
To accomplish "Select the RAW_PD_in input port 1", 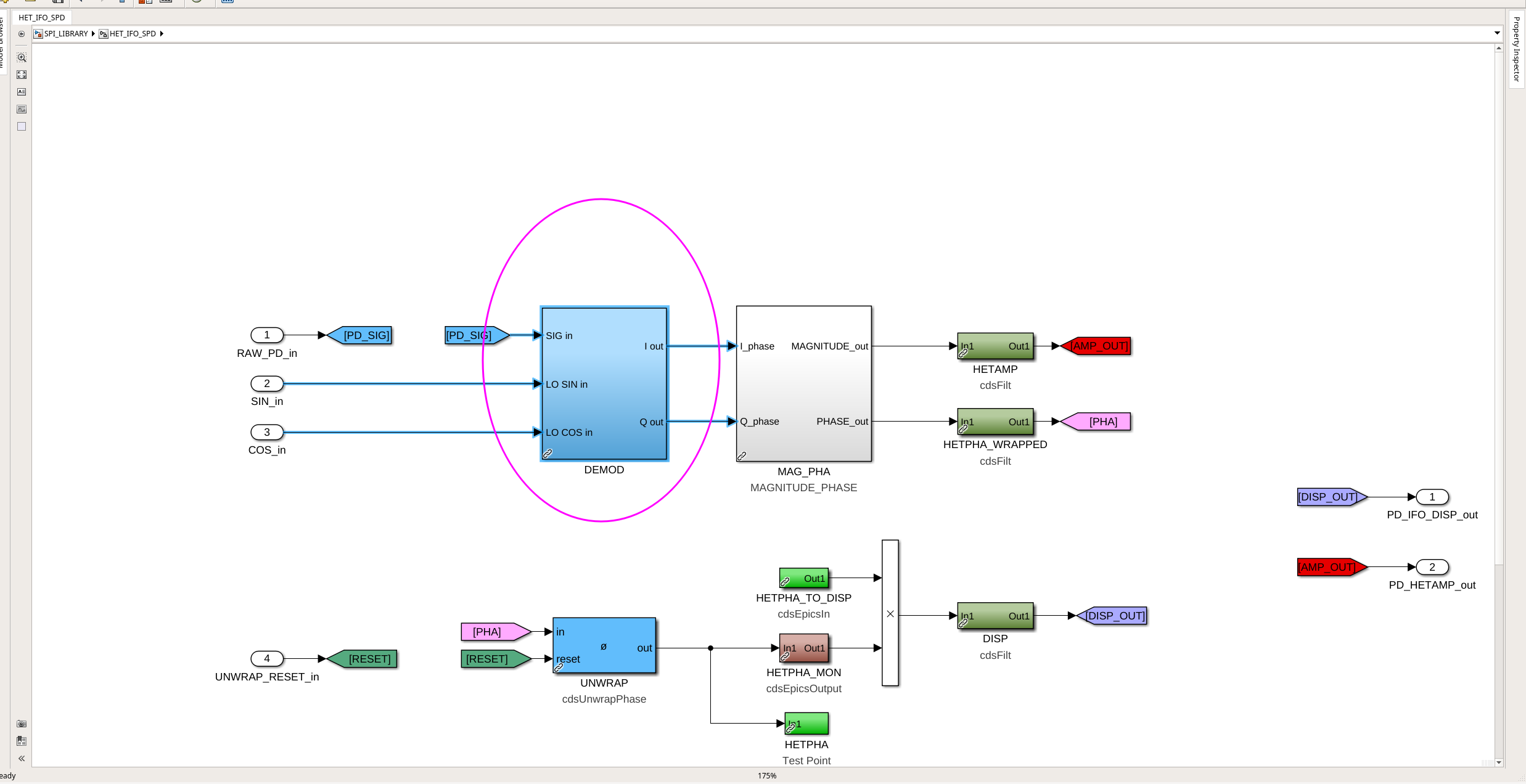I will [267, 335].
